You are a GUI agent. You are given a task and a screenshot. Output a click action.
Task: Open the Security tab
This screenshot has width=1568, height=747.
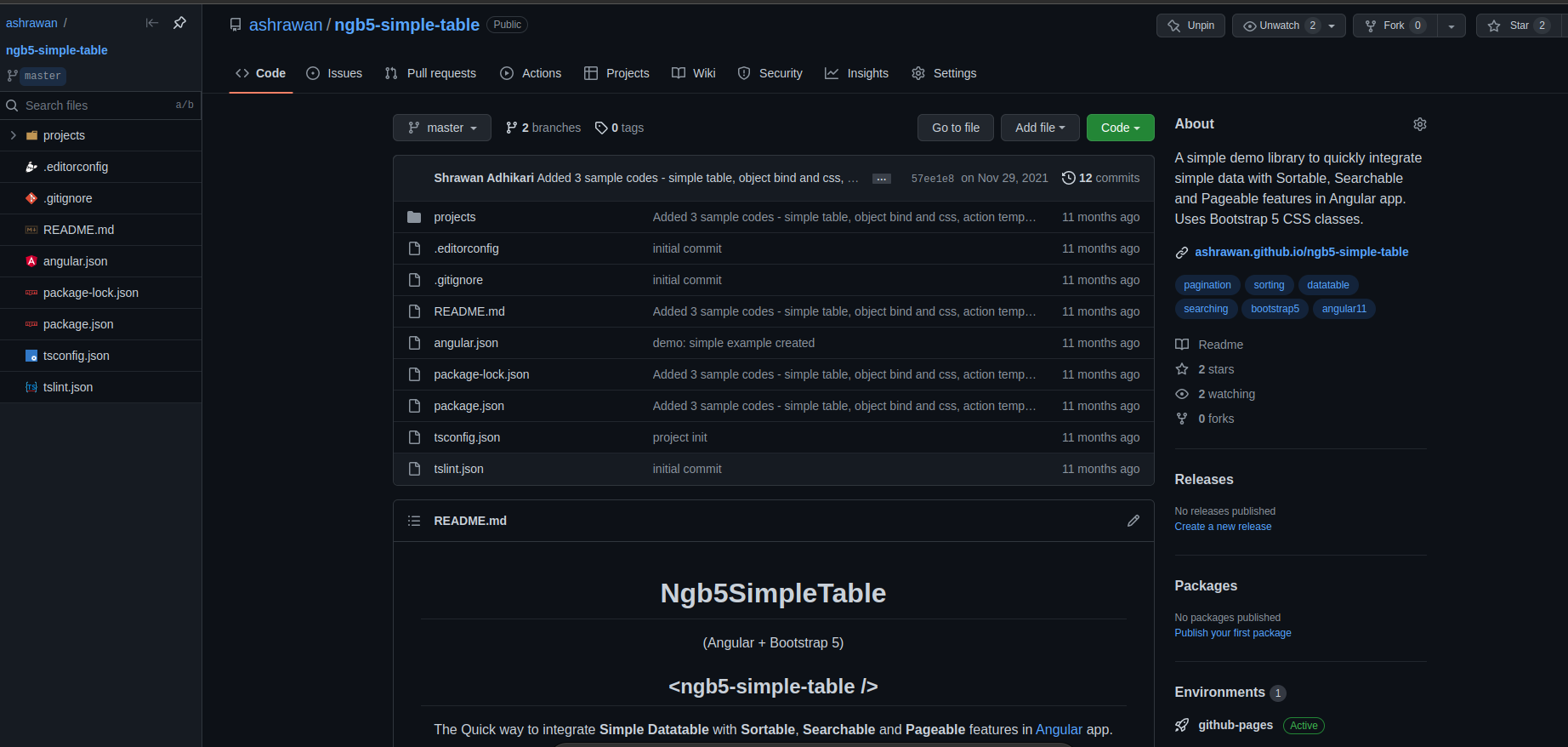(770, 73)
